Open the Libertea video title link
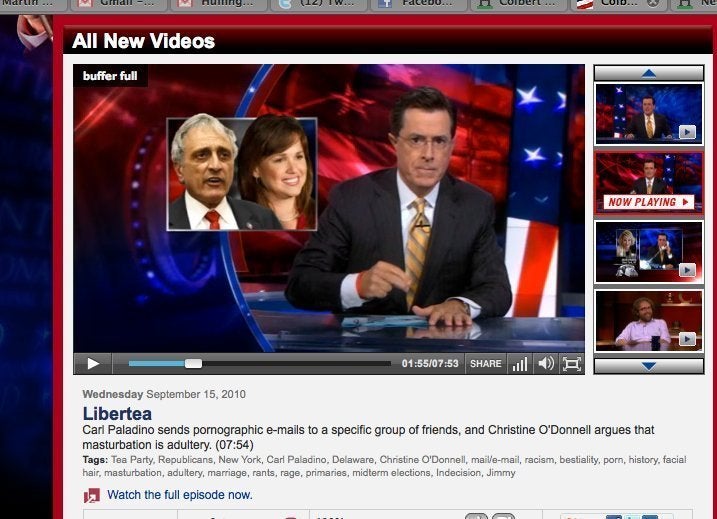The height and width of the screenshot is (519, 717). click(x=117, y=414)
